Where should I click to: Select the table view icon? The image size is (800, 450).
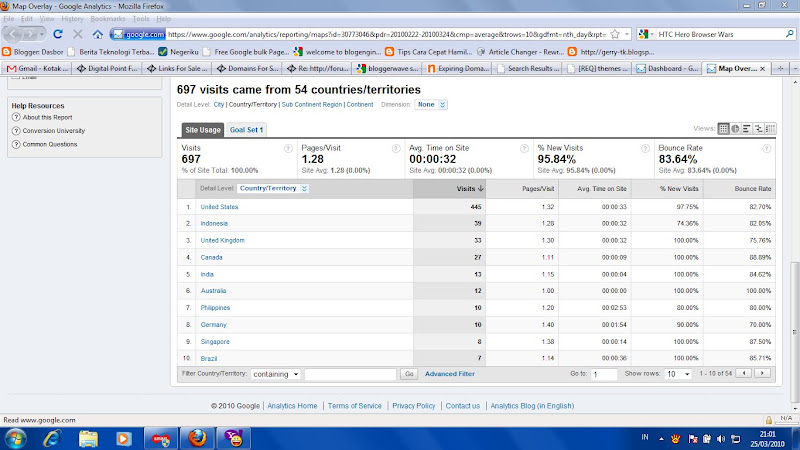click(723, 129)
